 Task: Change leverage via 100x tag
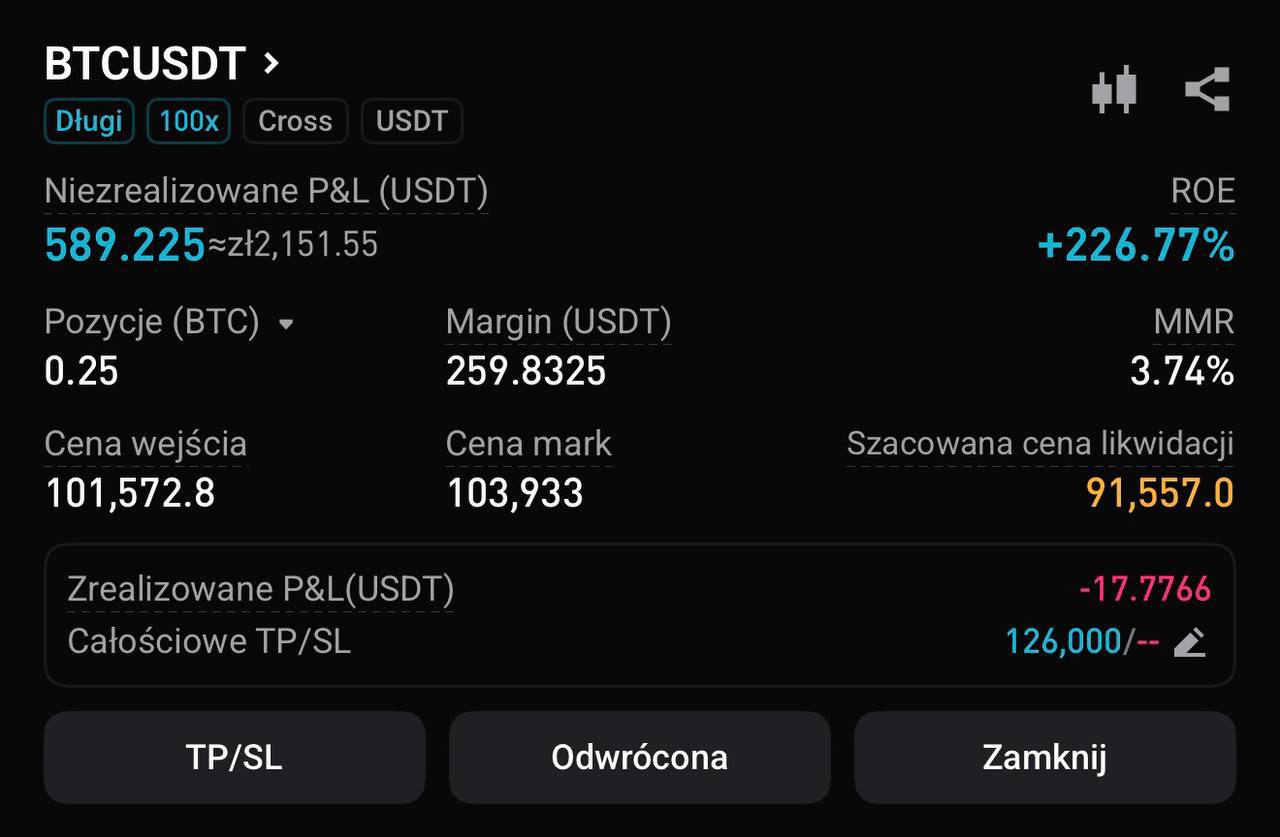[188, 122]
